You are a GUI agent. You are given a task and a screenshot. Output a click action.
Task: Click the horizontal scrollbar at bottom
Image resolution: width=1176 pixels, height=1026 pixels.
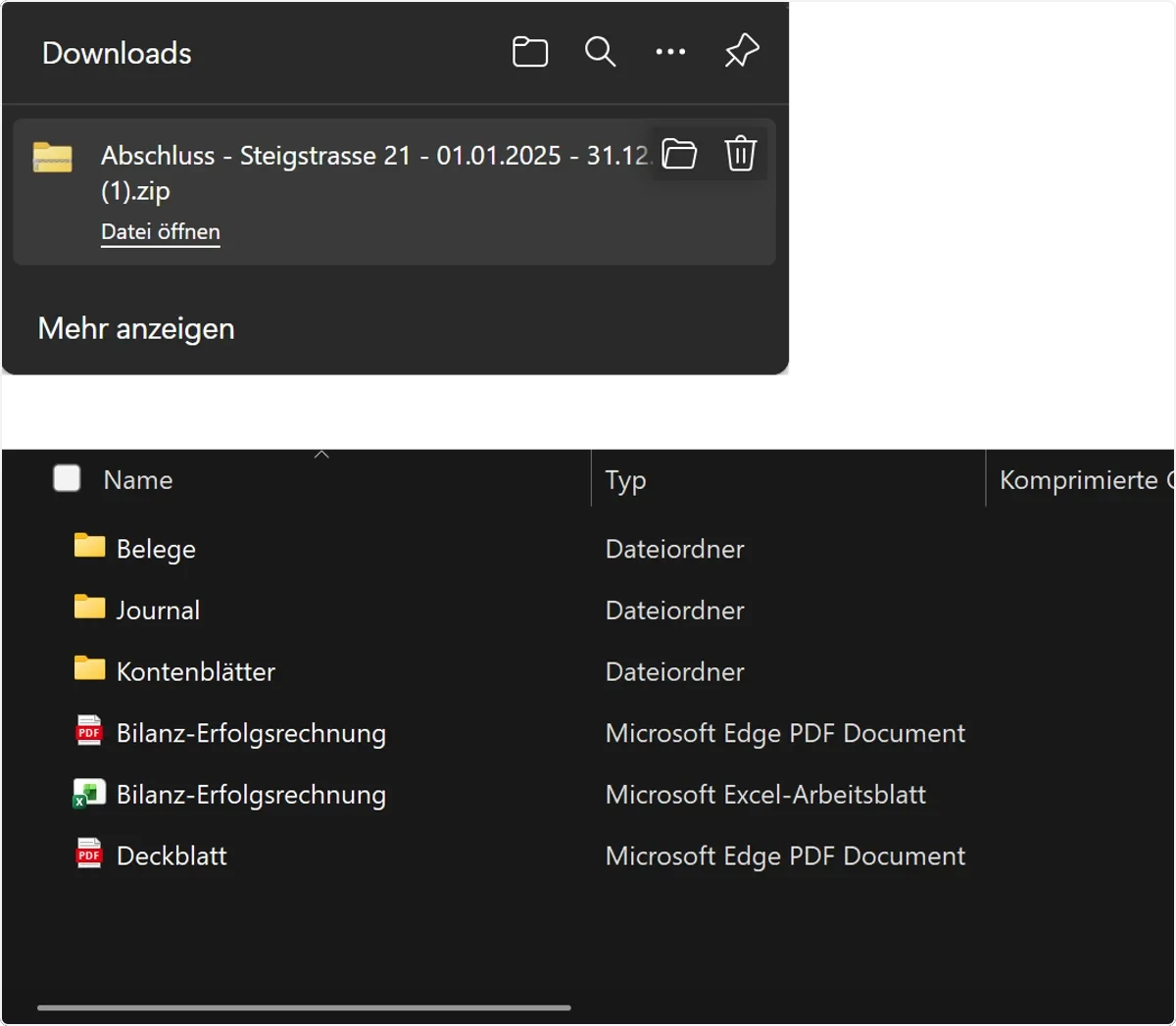pos(304,1007)
